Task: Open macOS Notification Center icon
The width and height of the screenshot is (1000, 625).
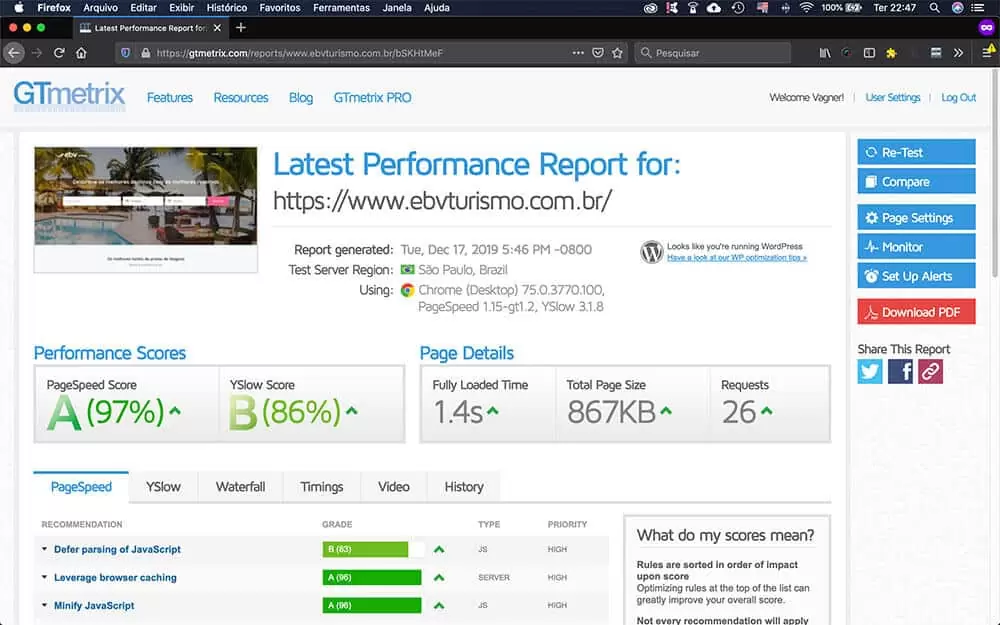Action: coord(977,8)
